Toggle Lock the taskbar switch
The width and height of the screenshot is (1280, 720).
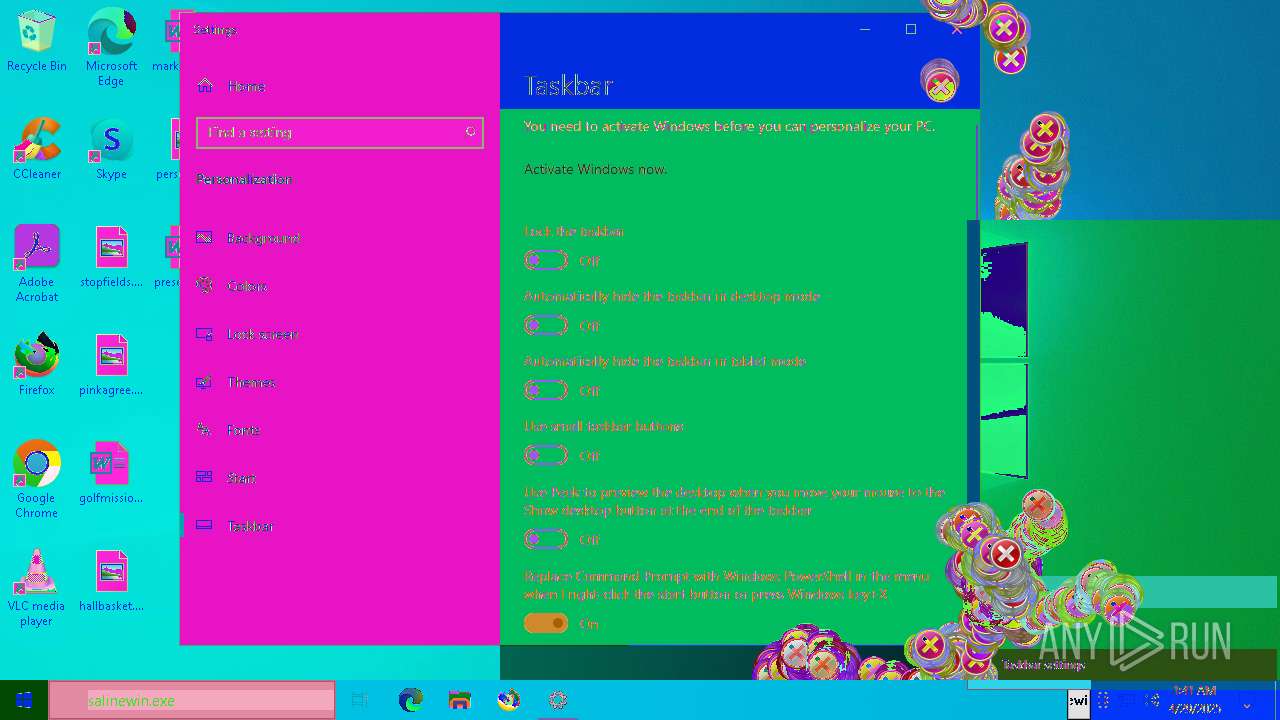[546, 260]
